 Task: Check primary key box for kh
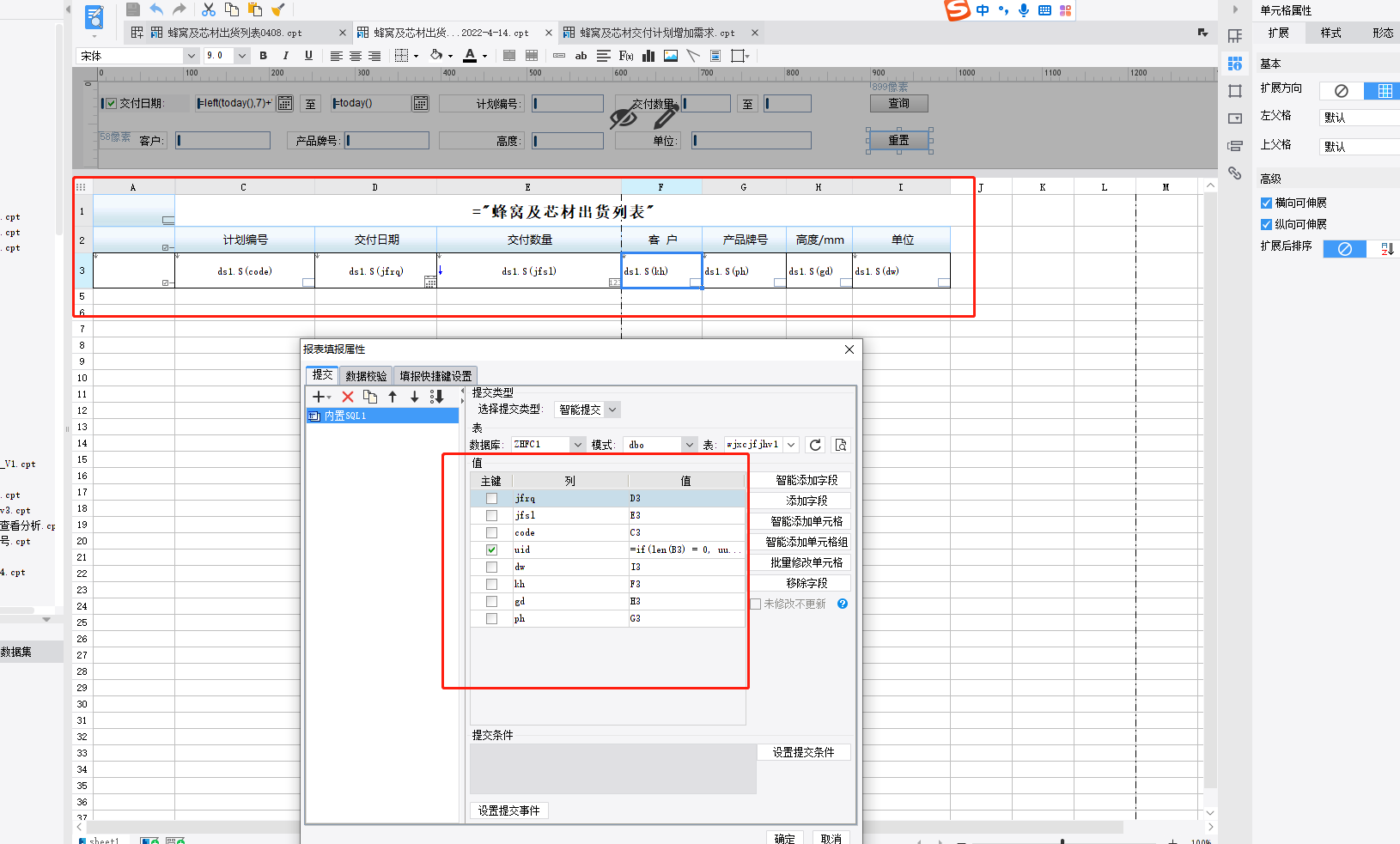tap(491, 584)
